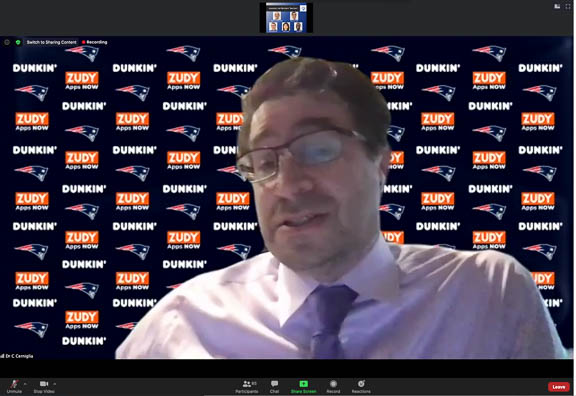Open the meeting info icon
The height and width of the screenshot is (396, 576).
pyautogui.click(x=7, y=42)
